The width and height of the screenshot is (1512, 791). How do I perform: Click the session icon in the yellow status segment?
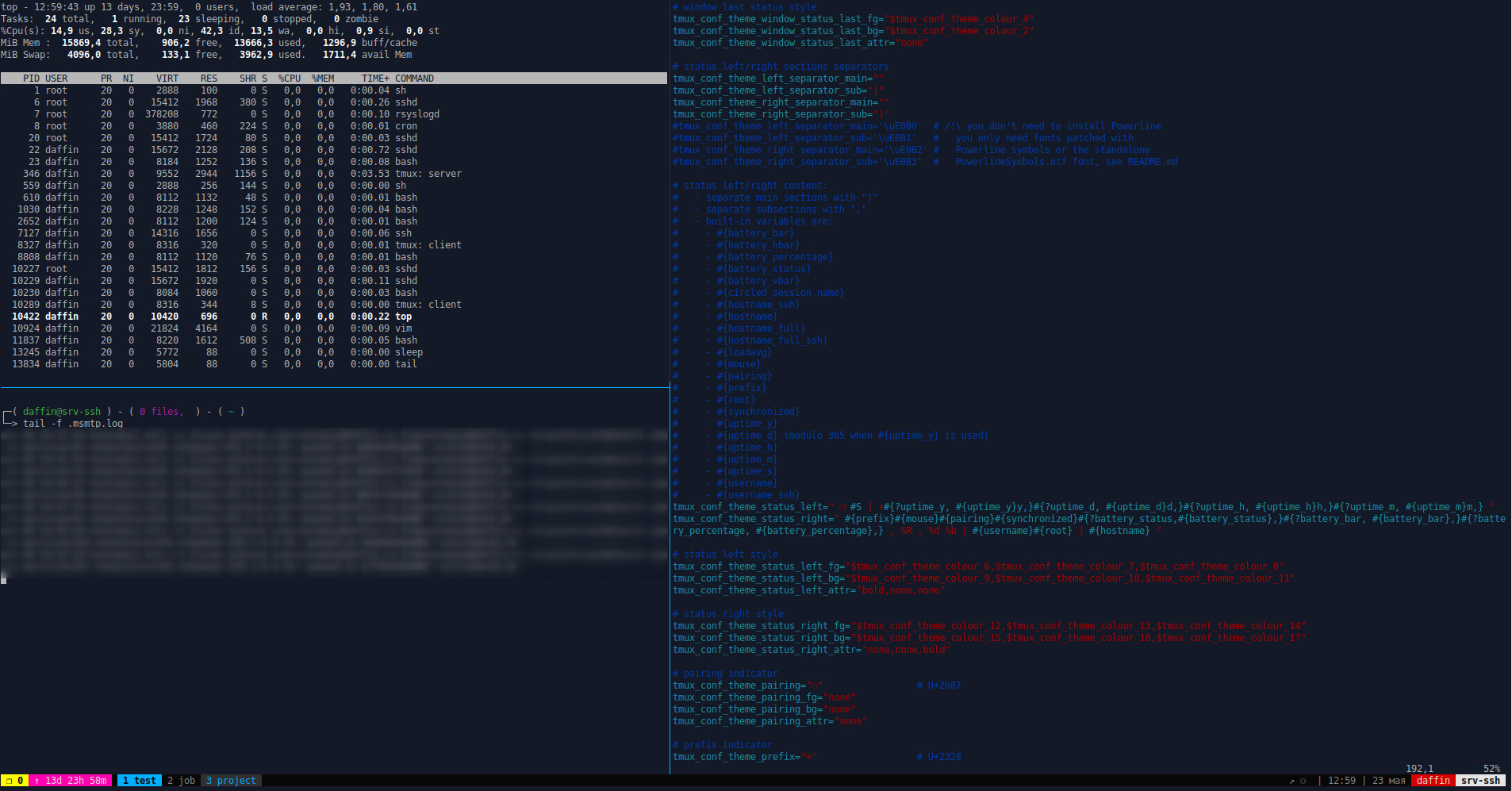coord(10,781)
